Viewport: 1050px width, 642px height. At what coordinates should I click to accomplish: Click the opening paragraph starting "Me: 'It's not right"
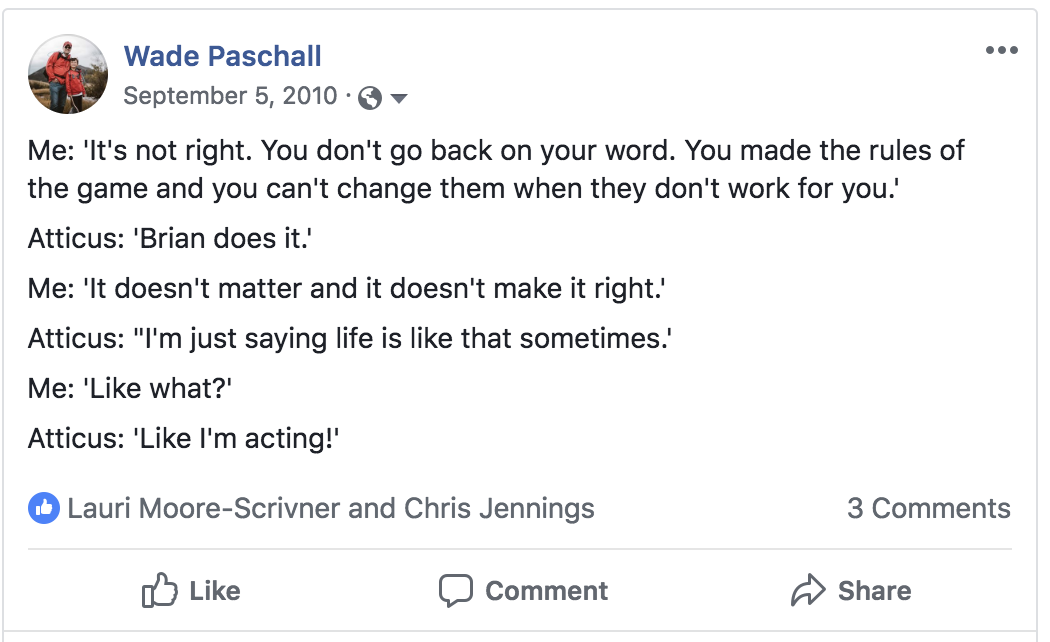[496, 169]
